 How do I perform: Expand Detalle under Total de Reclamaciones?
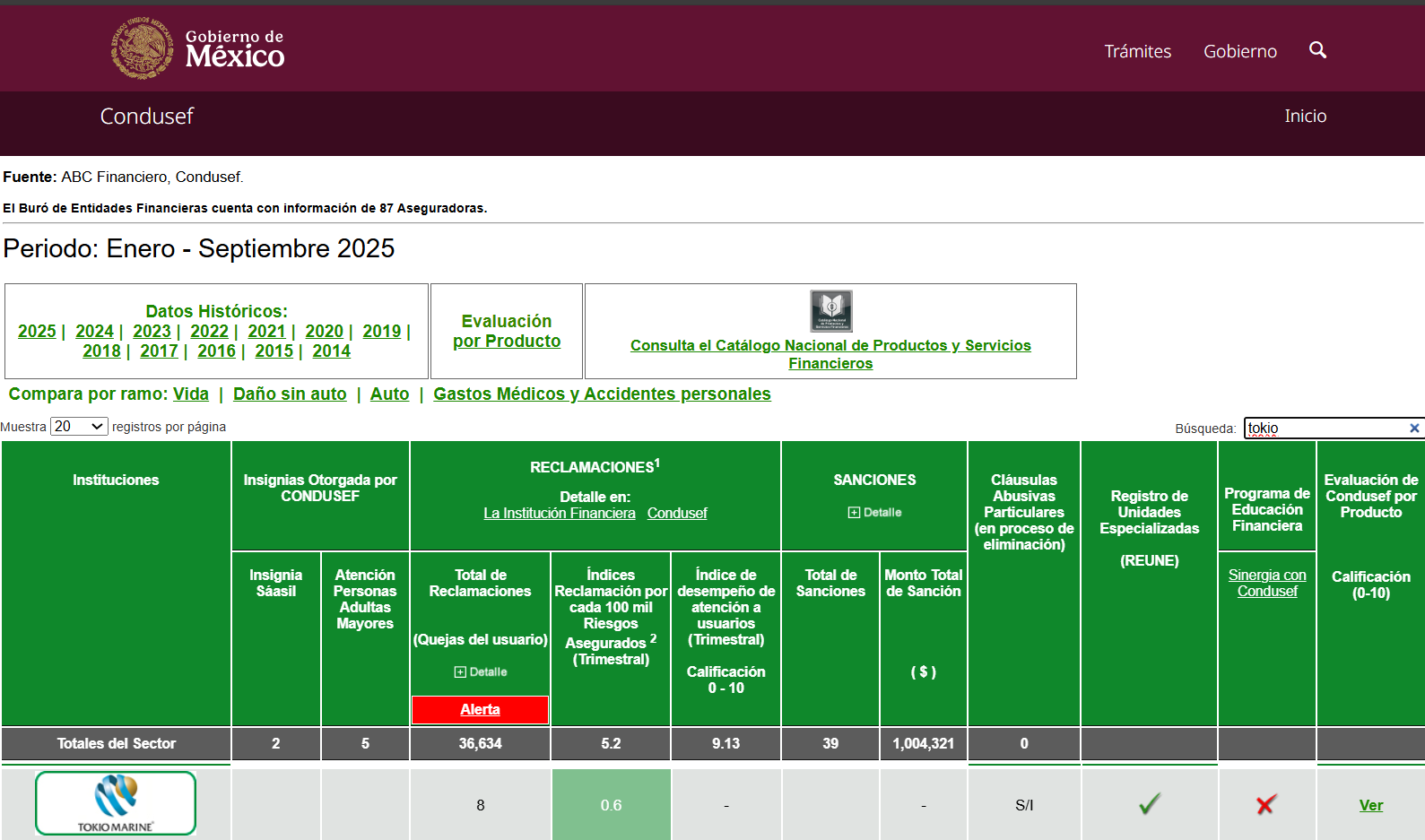(x=481, y=672)
